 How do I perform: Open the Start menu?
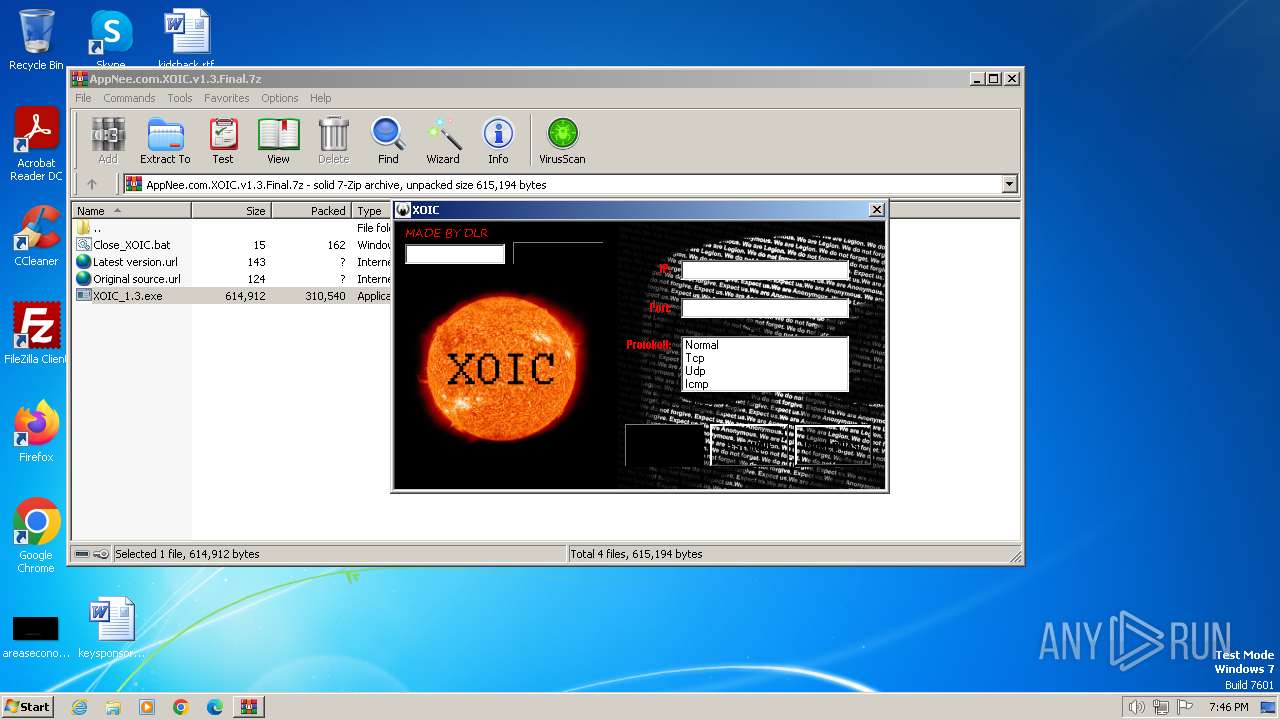27,707
